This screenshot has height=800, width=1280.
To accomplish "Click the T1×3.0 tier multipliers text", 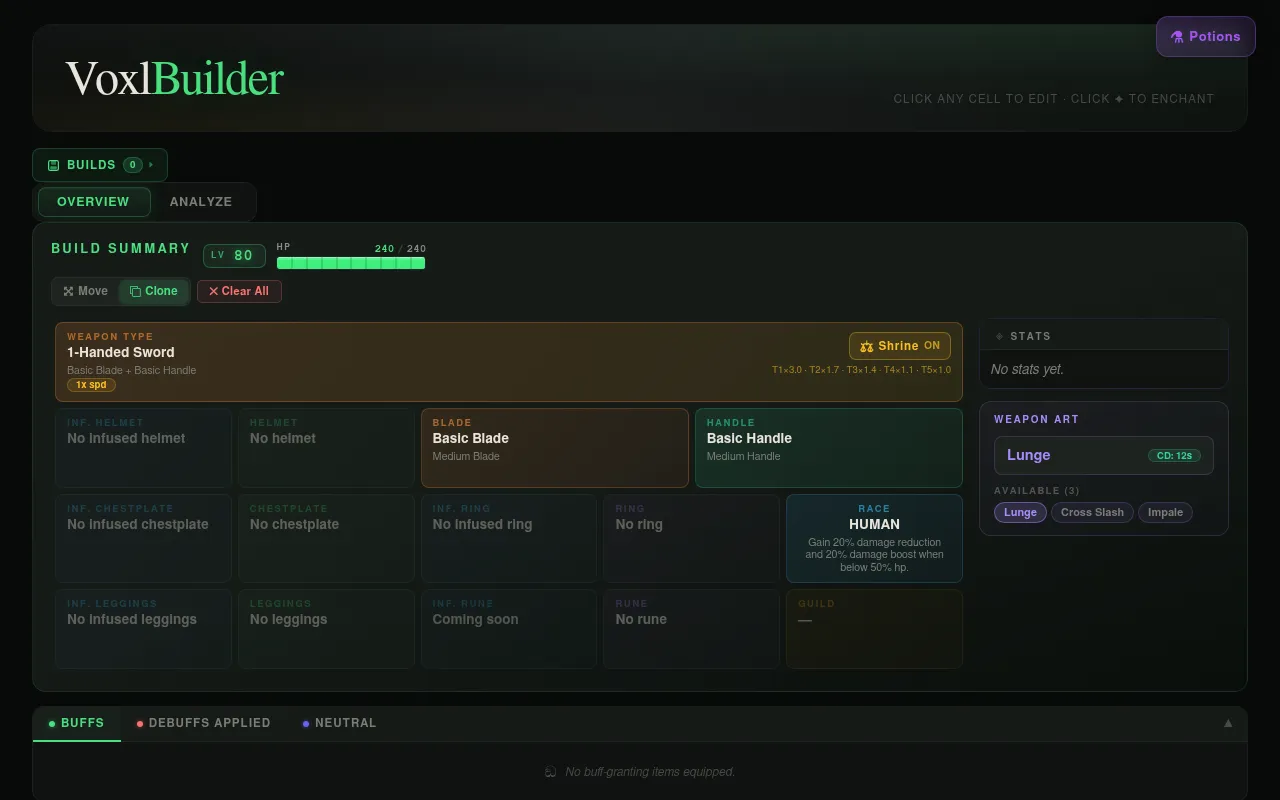I will point(861,370).
